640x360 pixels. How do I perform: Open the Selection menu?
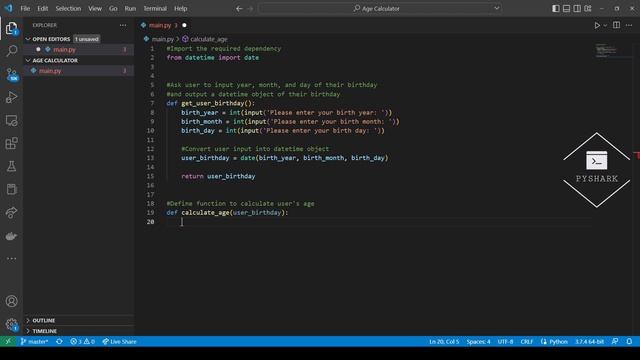coord(68,8)
